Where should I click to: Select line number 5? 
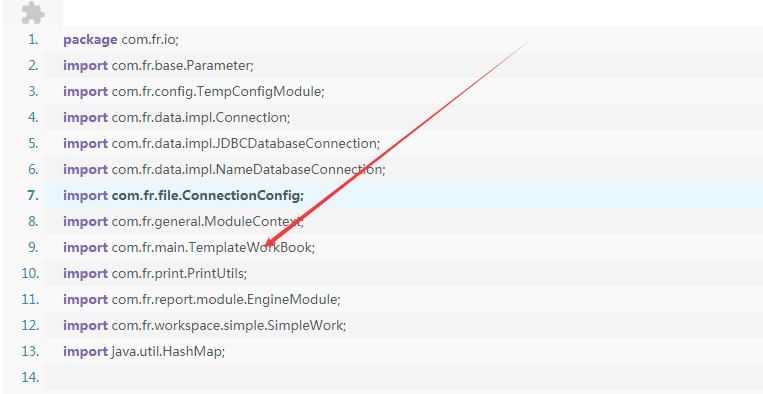click(33, 143)
